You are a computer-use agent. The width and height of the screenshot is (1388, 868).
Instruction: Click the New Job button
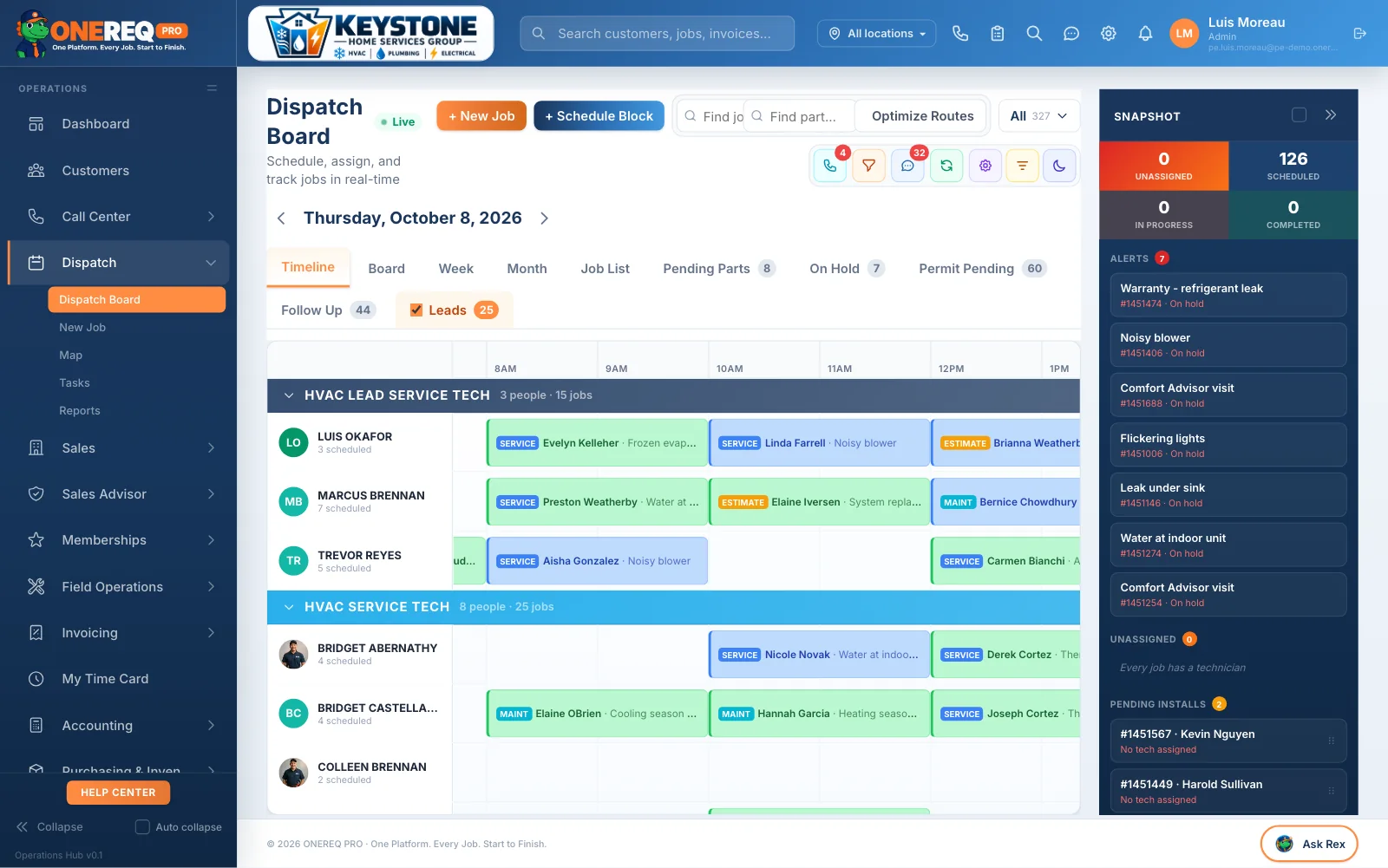click(x=481, y=116)
